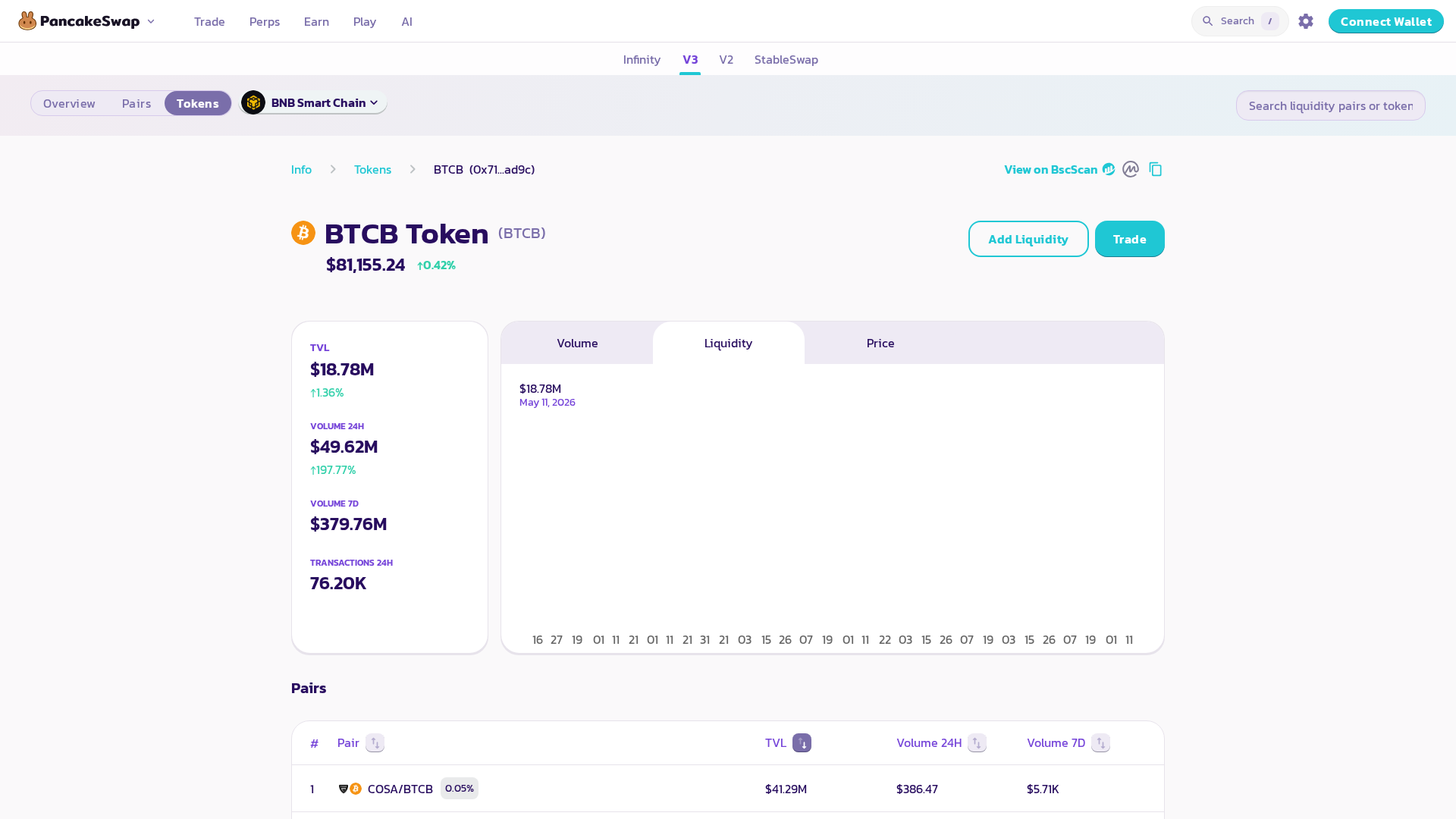This screenshot has width=1456, height=819.
Task: Click the Volume 24H value $49.62M
Action: click(344, 447)
